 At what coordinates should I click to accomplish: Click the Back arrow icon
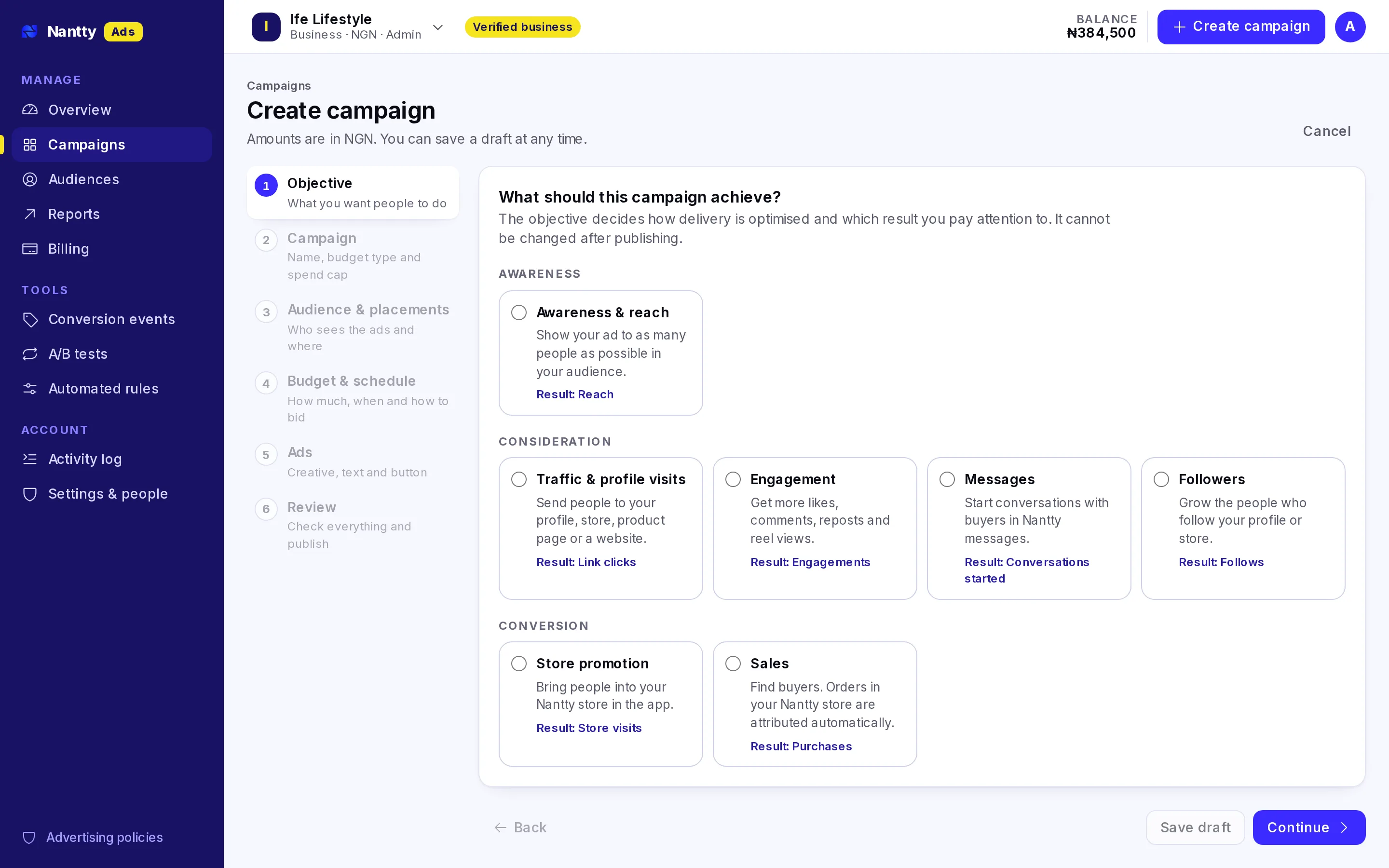click(501, 827)
